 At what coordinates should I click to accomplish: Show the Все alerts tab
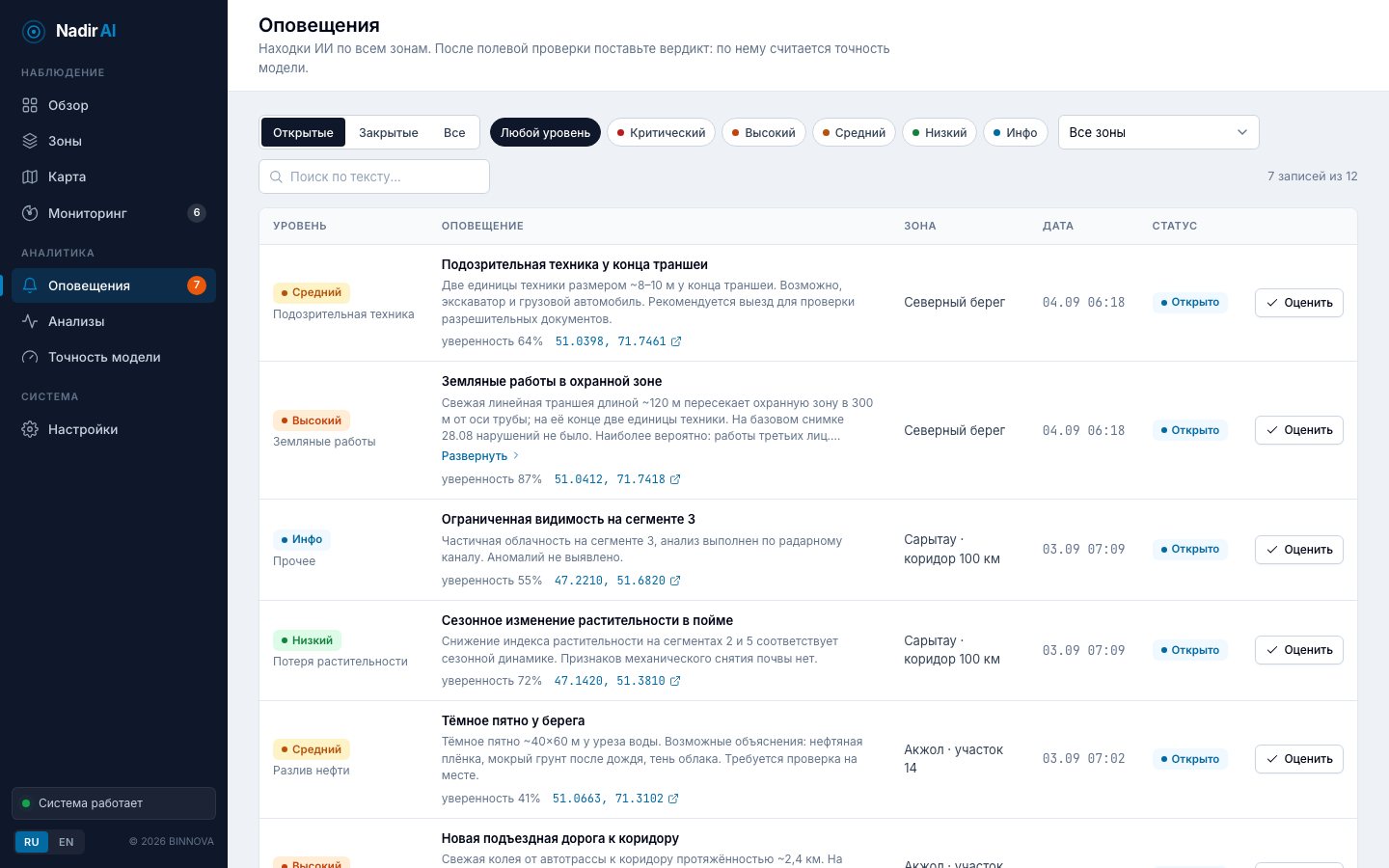coord(454,132)
